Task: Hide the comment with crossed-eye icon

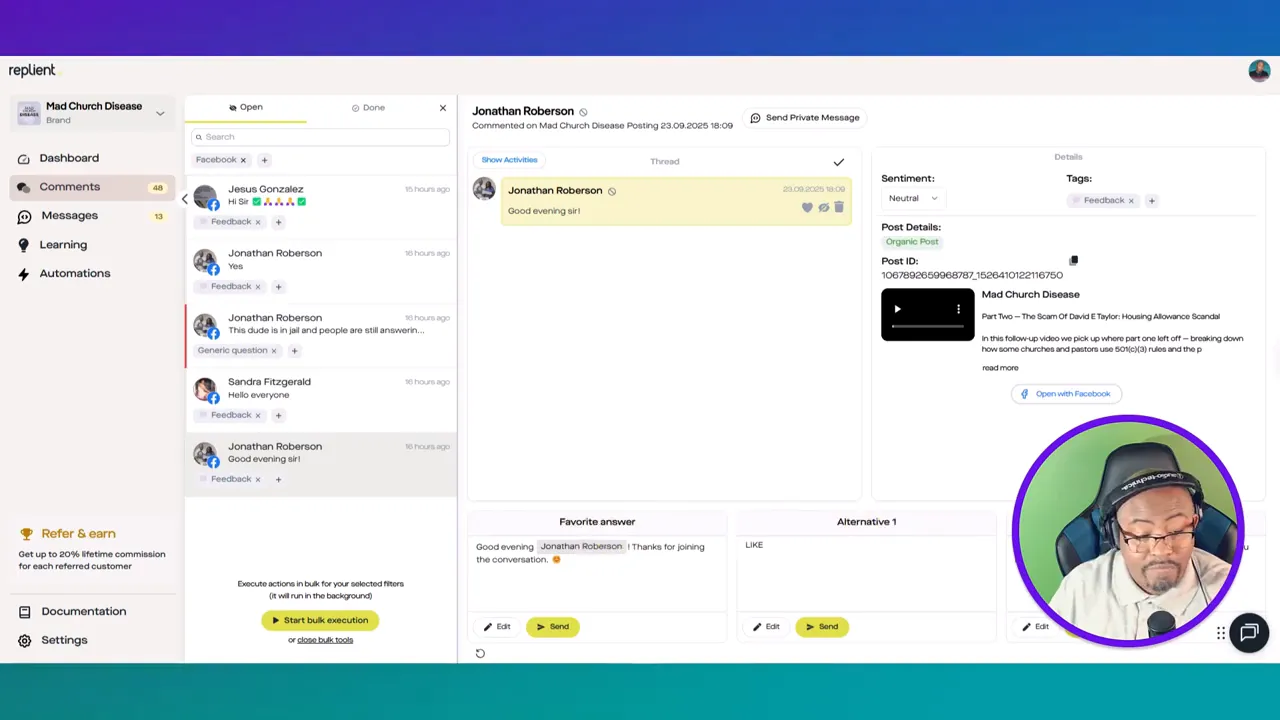Action: click(x=824, y=208)
